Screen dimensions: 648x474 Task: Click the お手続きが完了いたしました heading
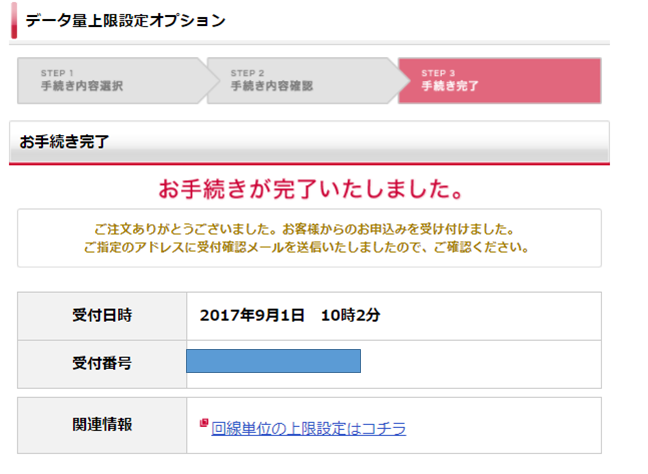coord(310,189)
